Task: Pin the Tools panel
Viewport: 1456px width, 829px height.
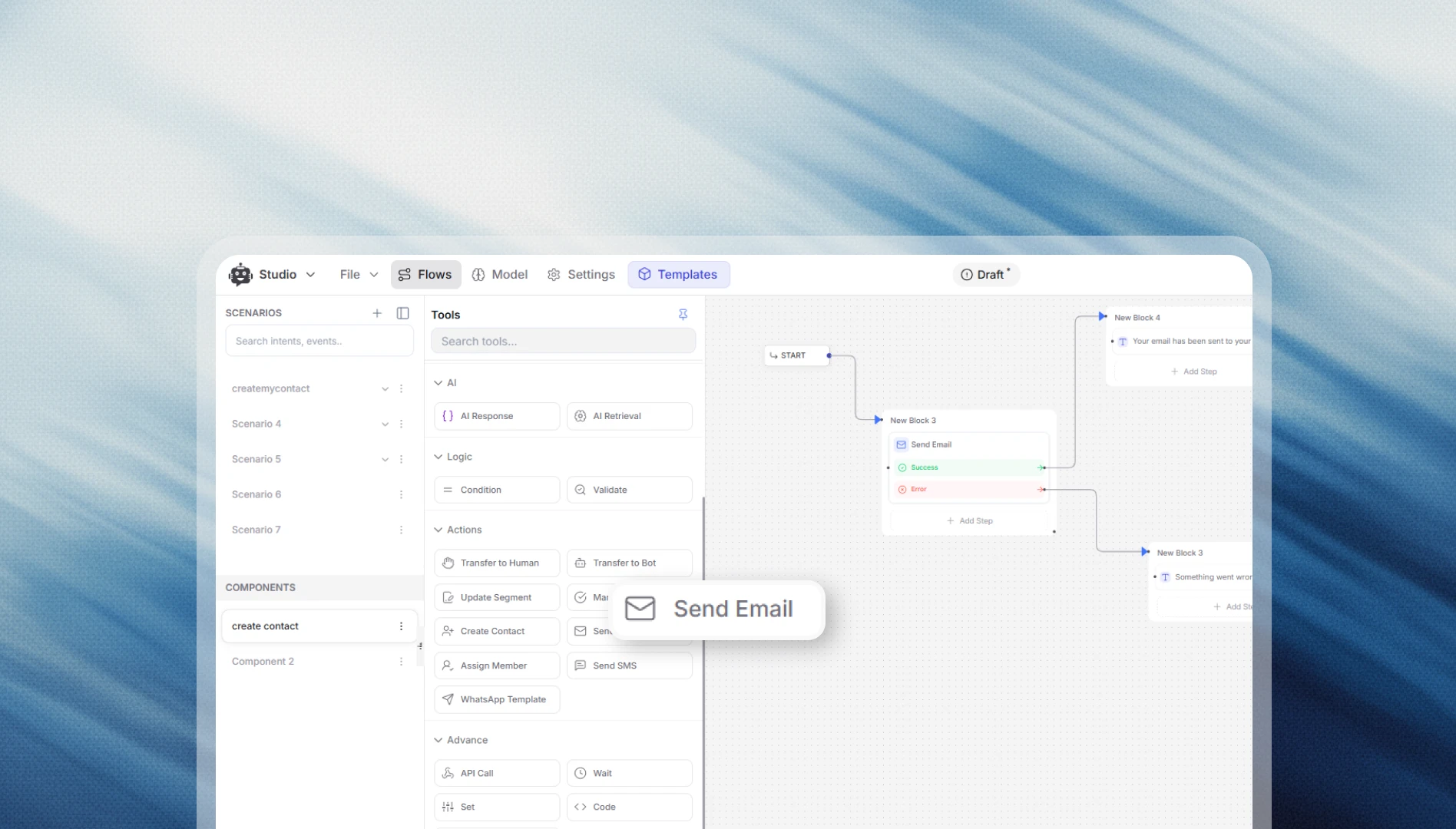Action: pyautogui.click(x=683, y=314)
